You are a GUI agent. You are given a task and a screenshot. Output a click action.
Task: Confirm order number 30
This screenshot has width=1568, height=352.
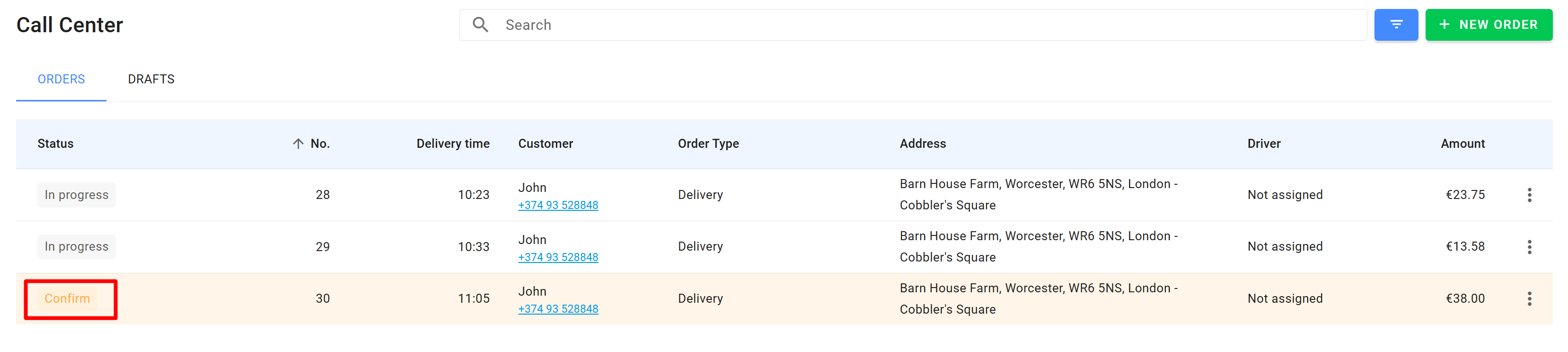(x=67, y=298)
